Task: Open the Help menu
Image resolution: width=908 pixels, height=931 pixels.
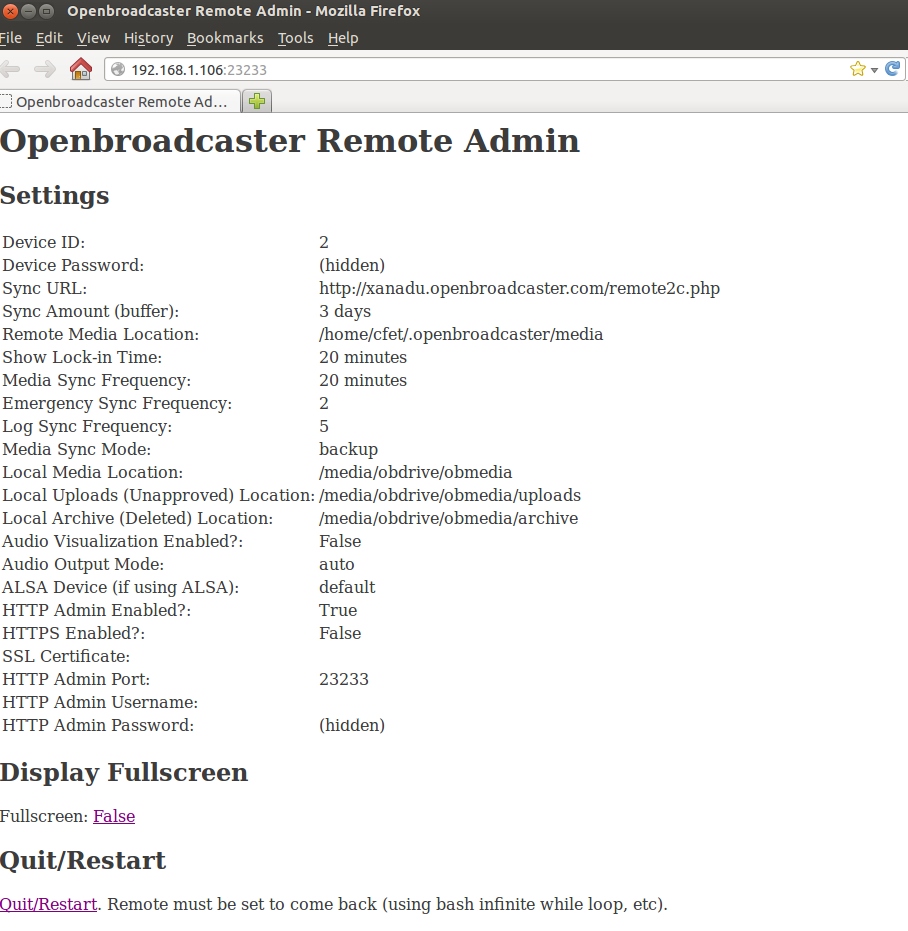Action: pyautogui.click(x=343, y=38)
